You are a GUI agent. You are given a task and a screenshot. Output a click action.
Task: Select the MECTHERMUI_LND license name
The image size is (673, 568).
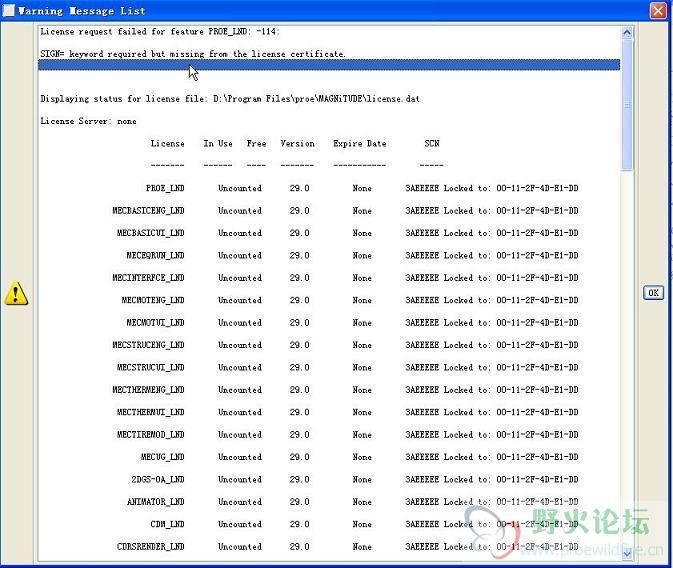(x=151, y=412)
